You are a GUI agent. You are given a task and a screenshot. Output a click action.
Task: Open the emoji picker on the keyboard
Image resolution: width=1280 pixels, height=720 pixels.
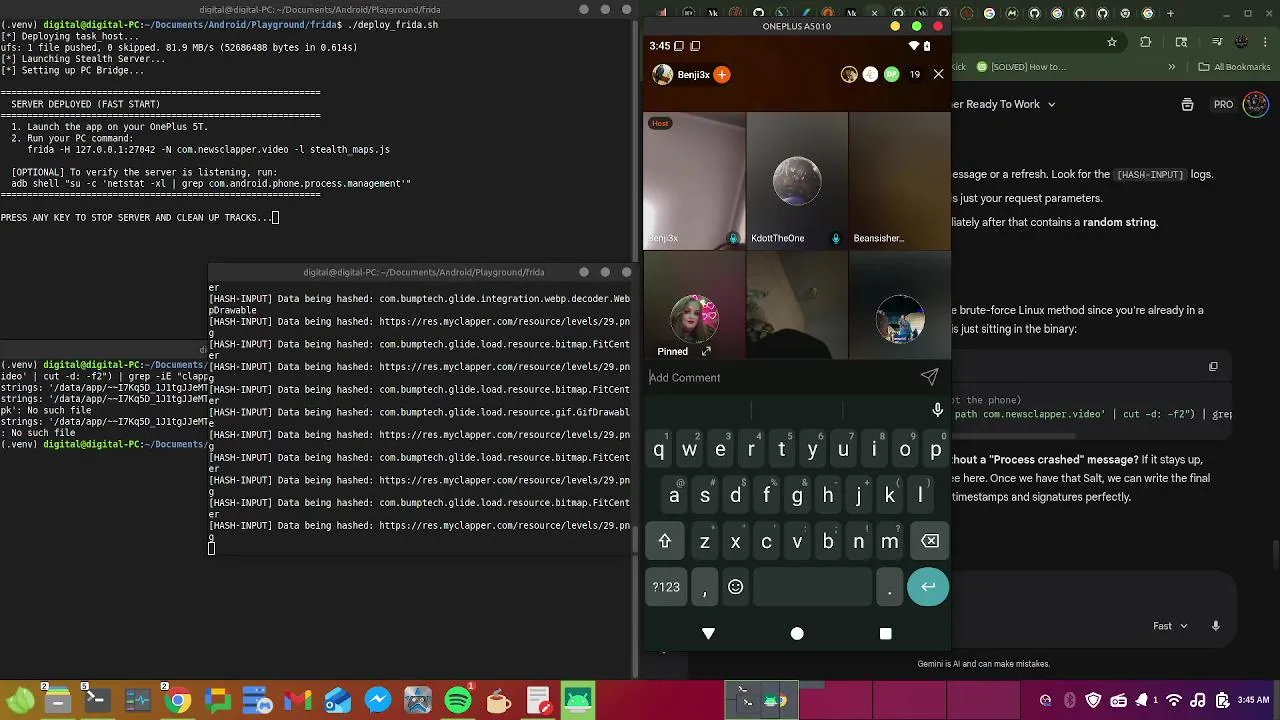pos(735,587)
